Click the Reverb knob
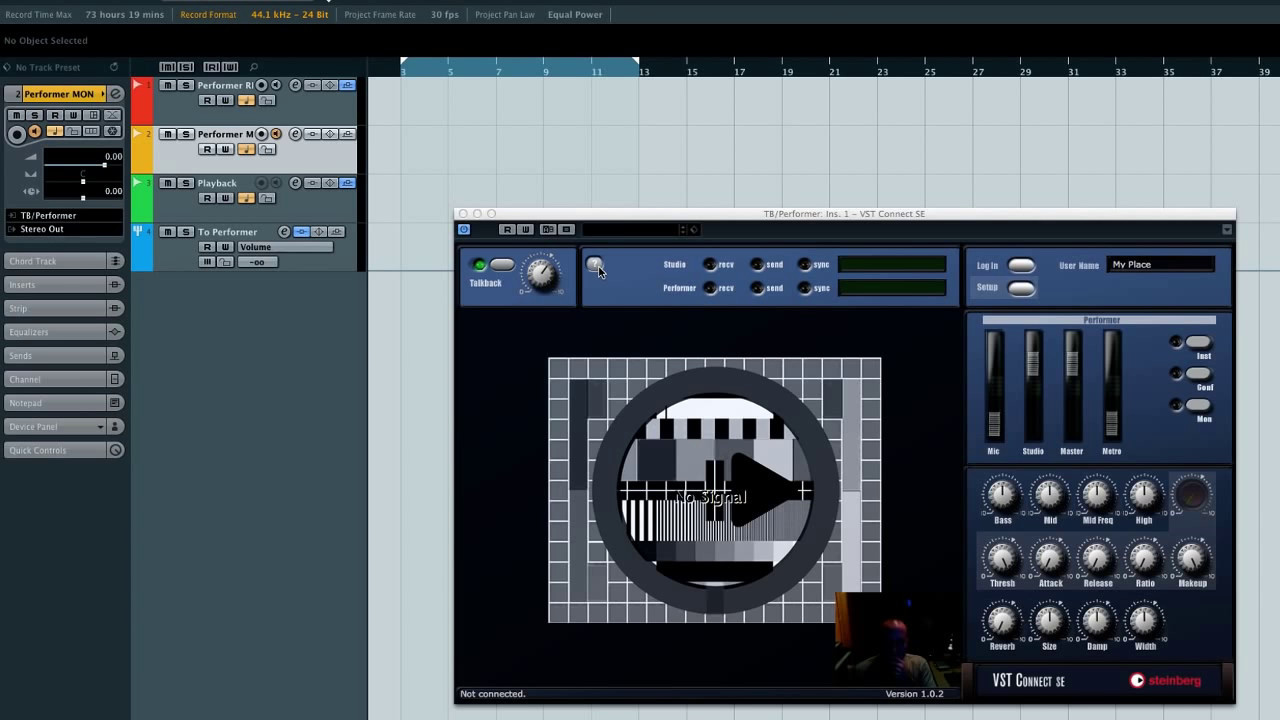This screenshot has height=720, width=1280. coord(1001,621)
